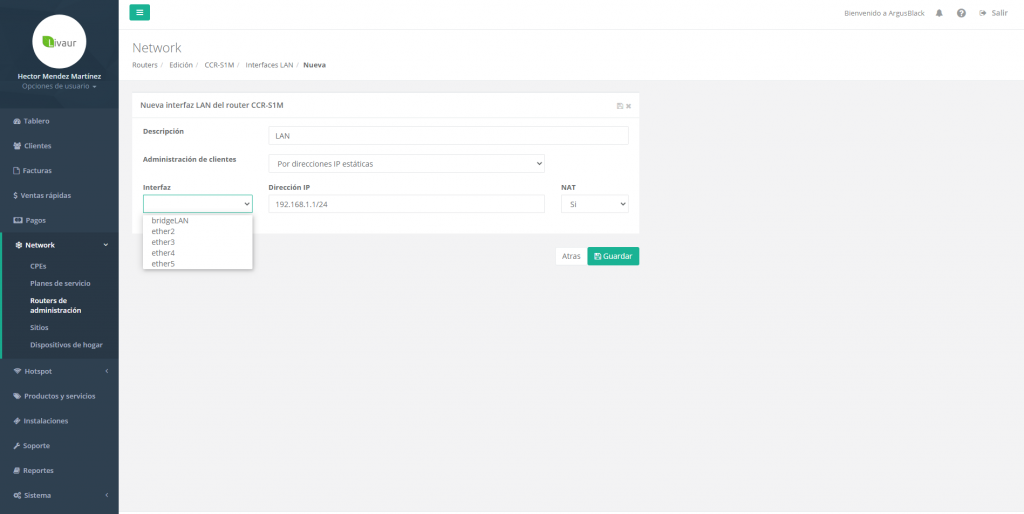Viewport: 1024px width, 514px height.
Task: Expand the Hotspot sidebar menu
Action: 59,371
